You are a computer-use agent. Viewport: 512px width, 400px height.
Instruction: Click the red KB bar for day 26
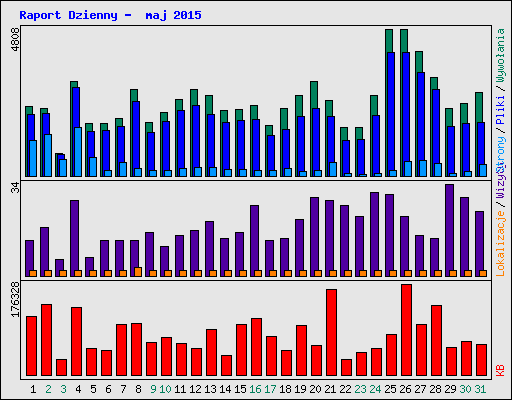pyautogui.click(x=406, y=330)
